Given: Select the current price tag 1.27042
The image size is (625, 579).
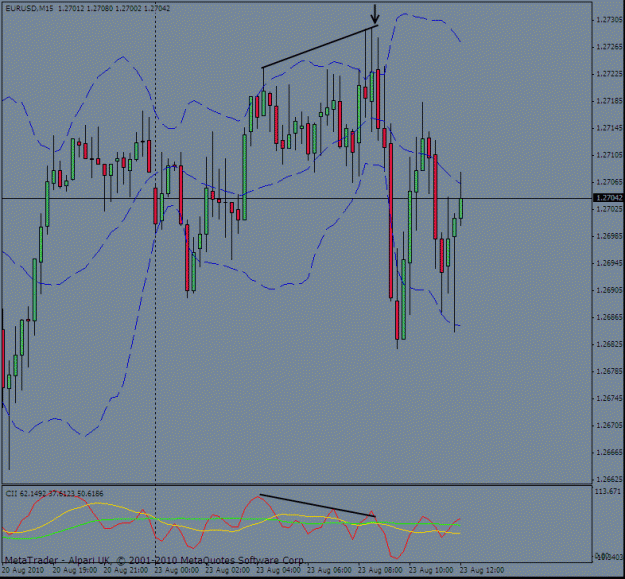Looking at the screenshot, I should (x=609, y=198).
